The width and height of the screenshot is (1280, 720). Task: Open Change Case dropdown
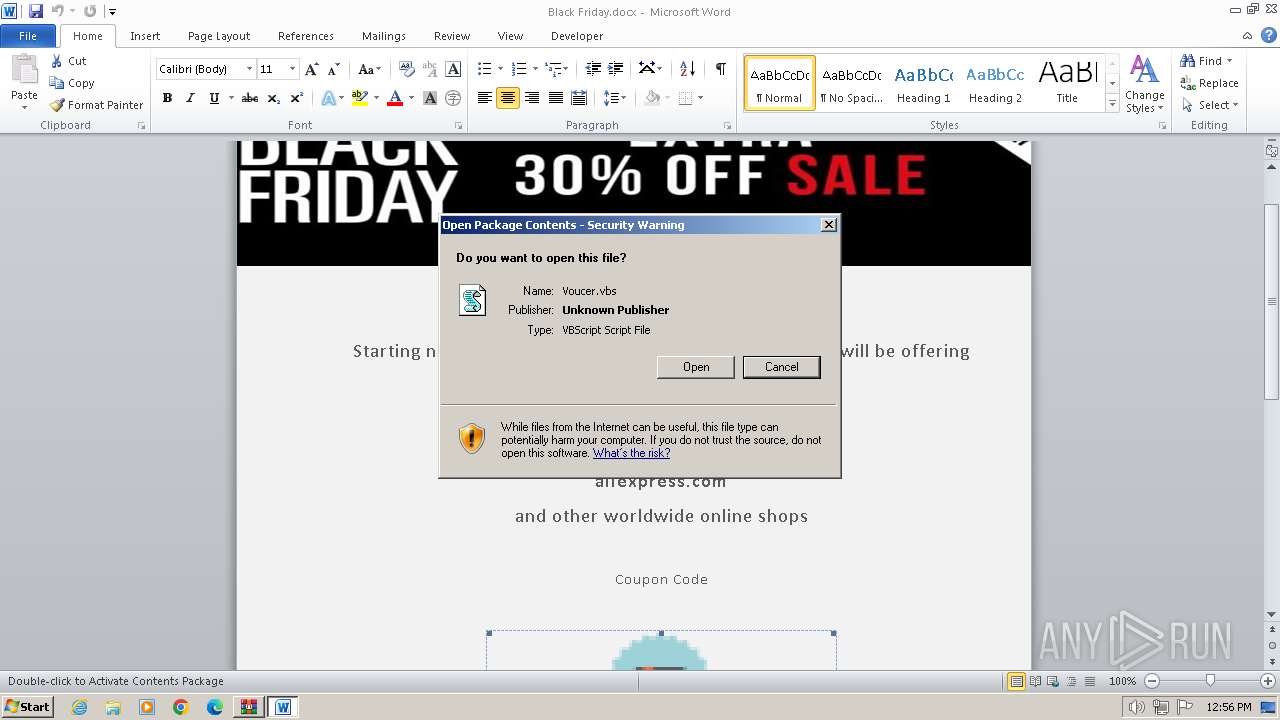(369, 69)
